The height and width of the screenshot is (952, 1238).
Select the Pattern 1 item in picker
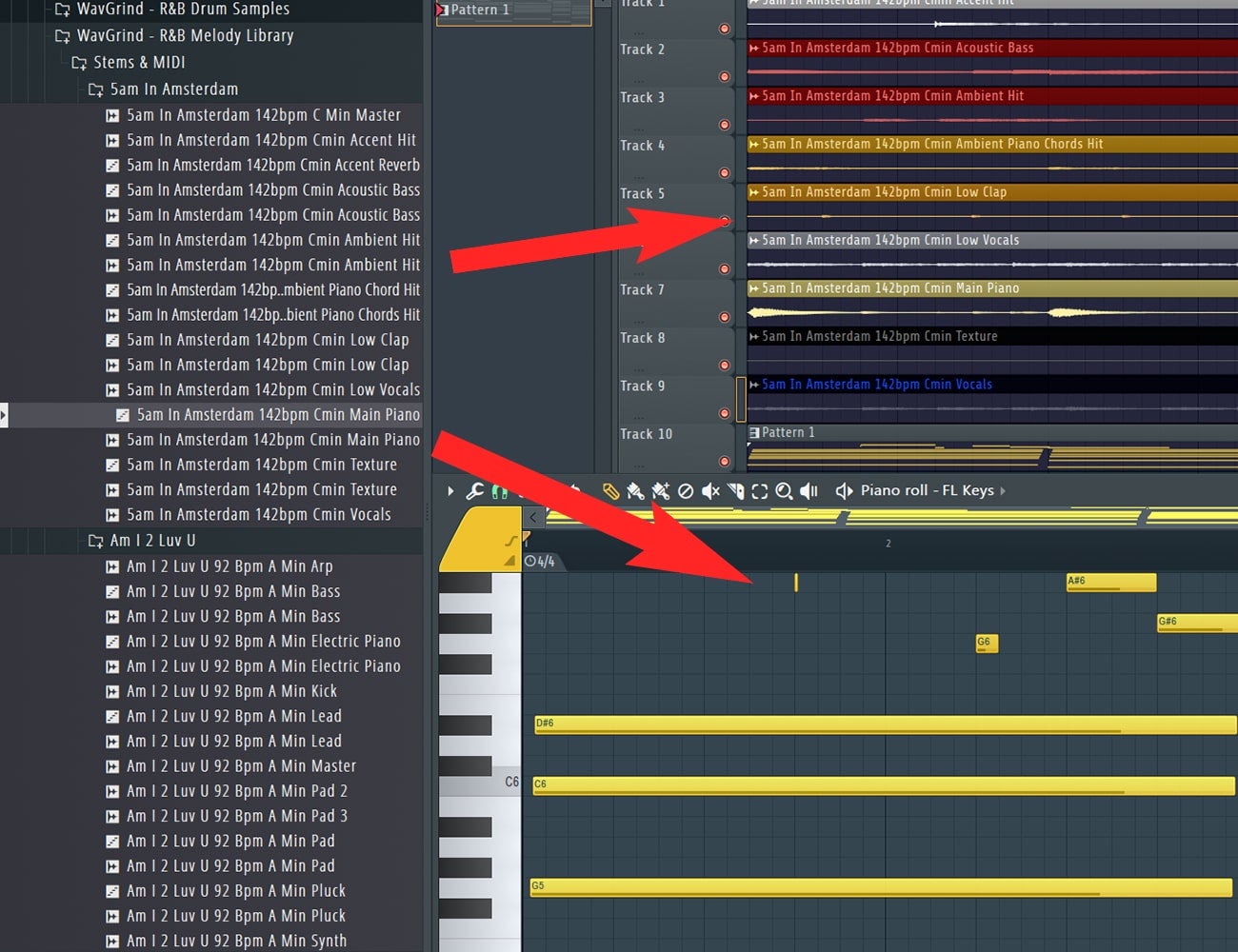point(479,10)
